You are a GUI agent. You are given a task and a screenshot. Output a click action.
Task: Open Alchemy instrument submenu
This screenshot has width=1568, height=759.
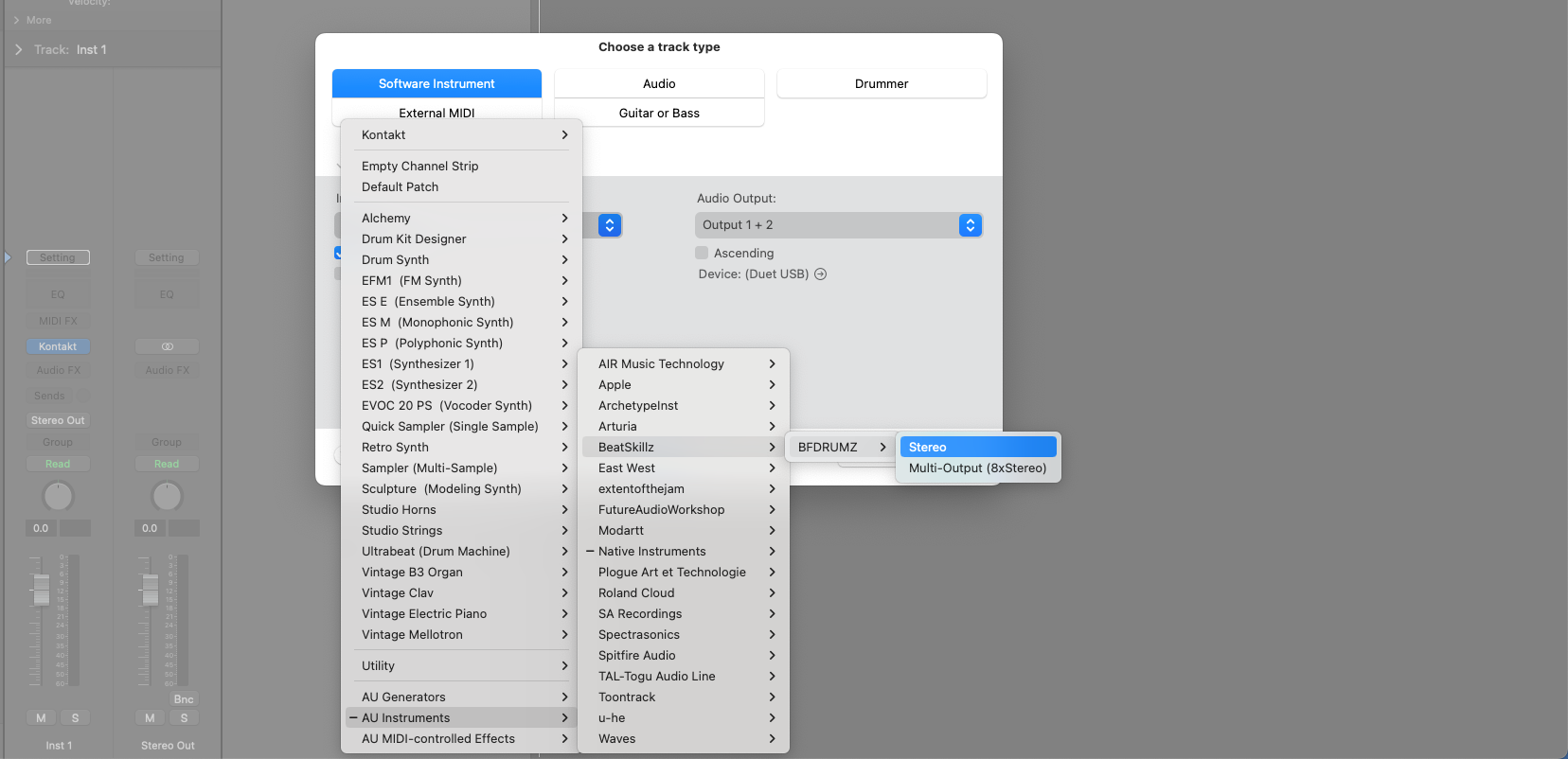pos(462,218)
